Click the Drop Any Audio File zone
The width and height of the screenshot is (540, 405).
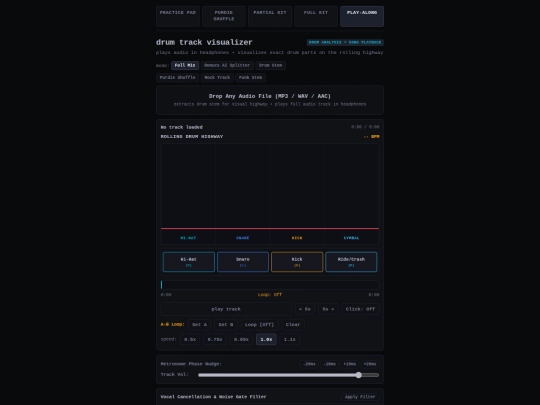point(270,100)
